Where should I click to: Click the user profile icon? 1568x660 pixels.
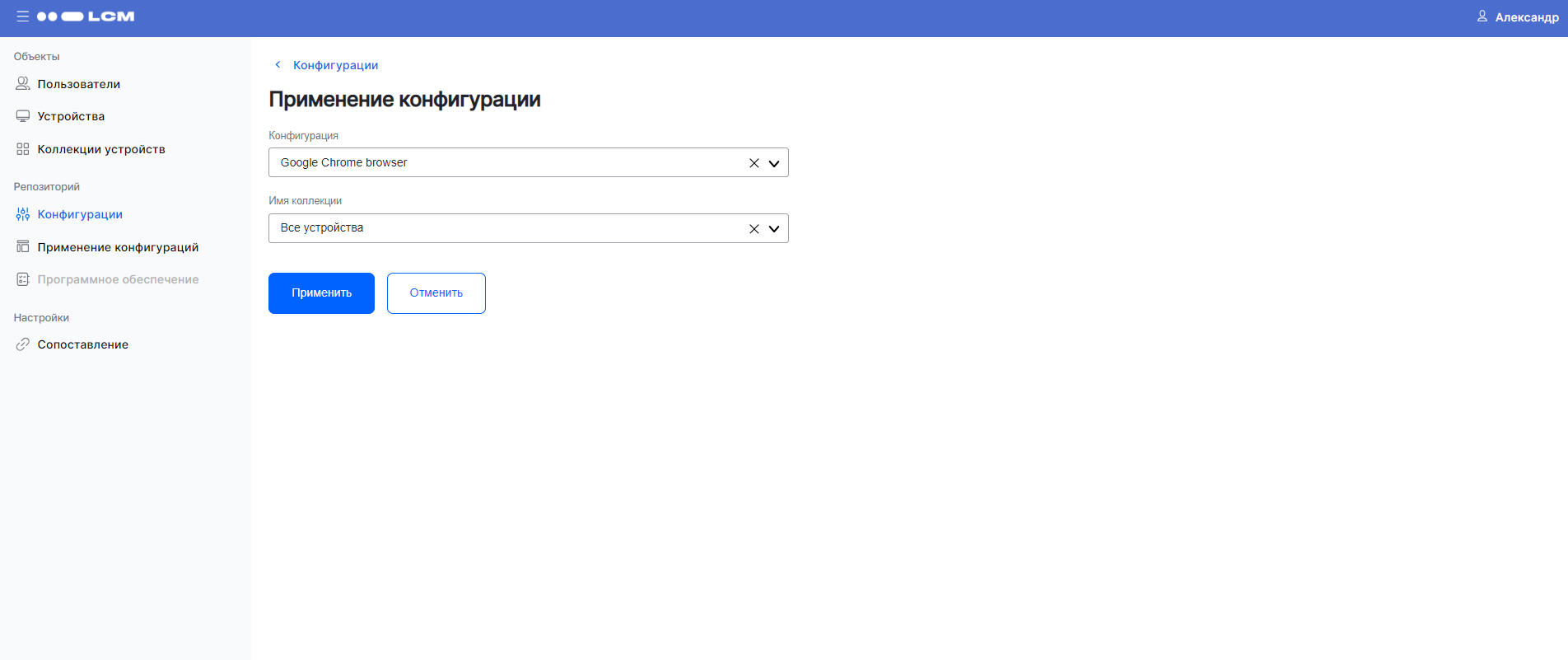tap(1482, 16)
